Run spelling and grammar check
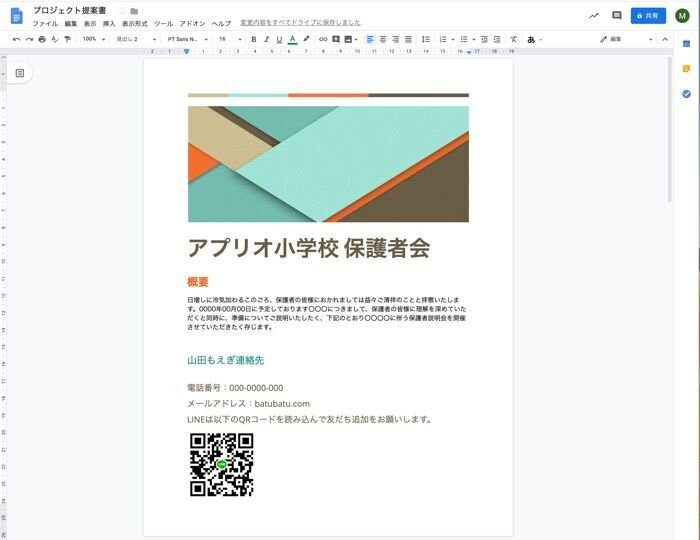Screen dimensions: 700x540 [54, 39]
